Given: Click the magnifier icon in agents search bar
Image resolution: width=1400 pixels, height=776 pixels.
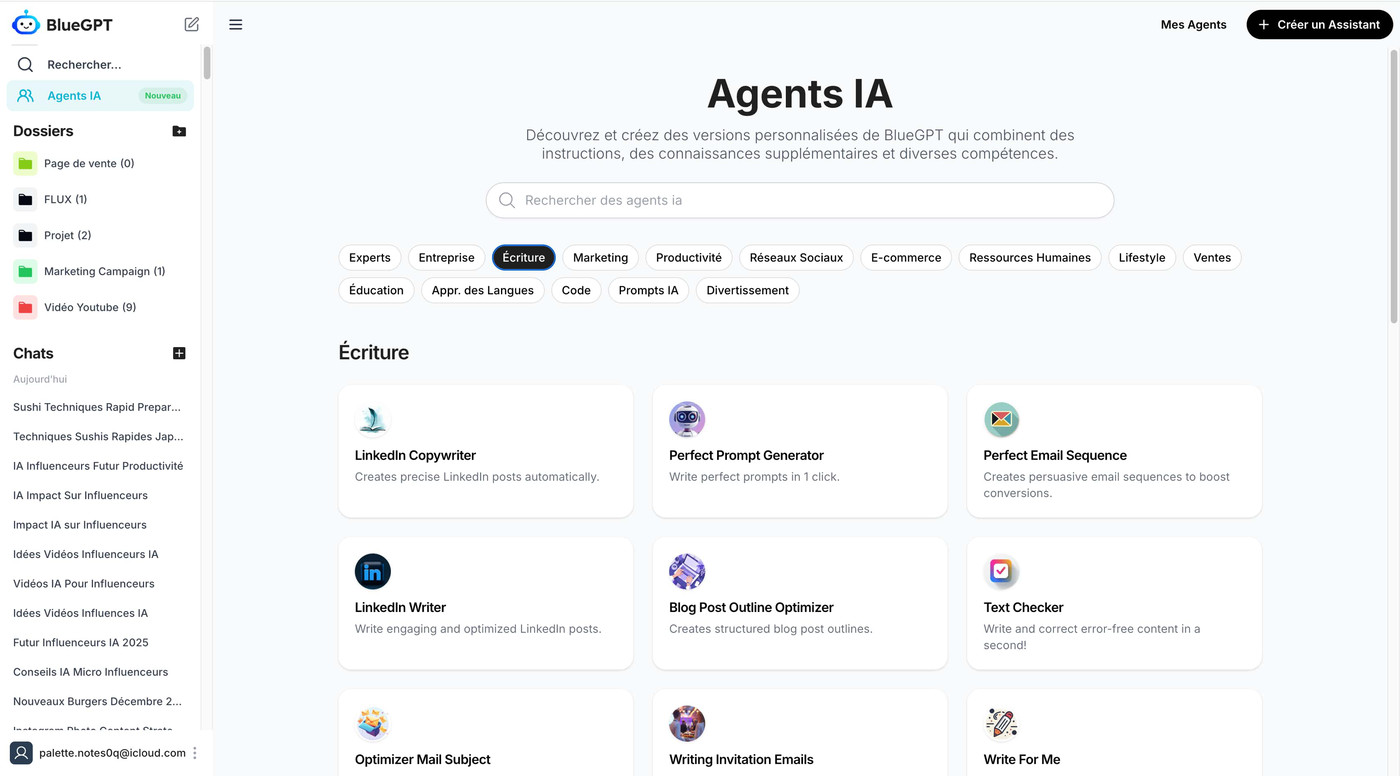Looking at the screenshot, I should [507, 200].
